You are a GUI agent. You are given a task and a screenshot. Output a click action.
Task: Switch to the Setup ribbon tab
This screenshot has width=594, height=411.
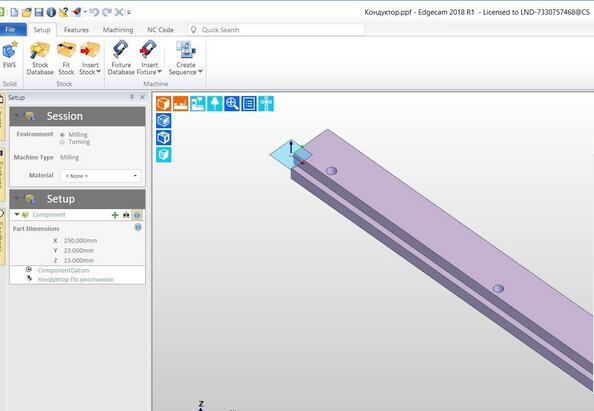pos(42,30)
